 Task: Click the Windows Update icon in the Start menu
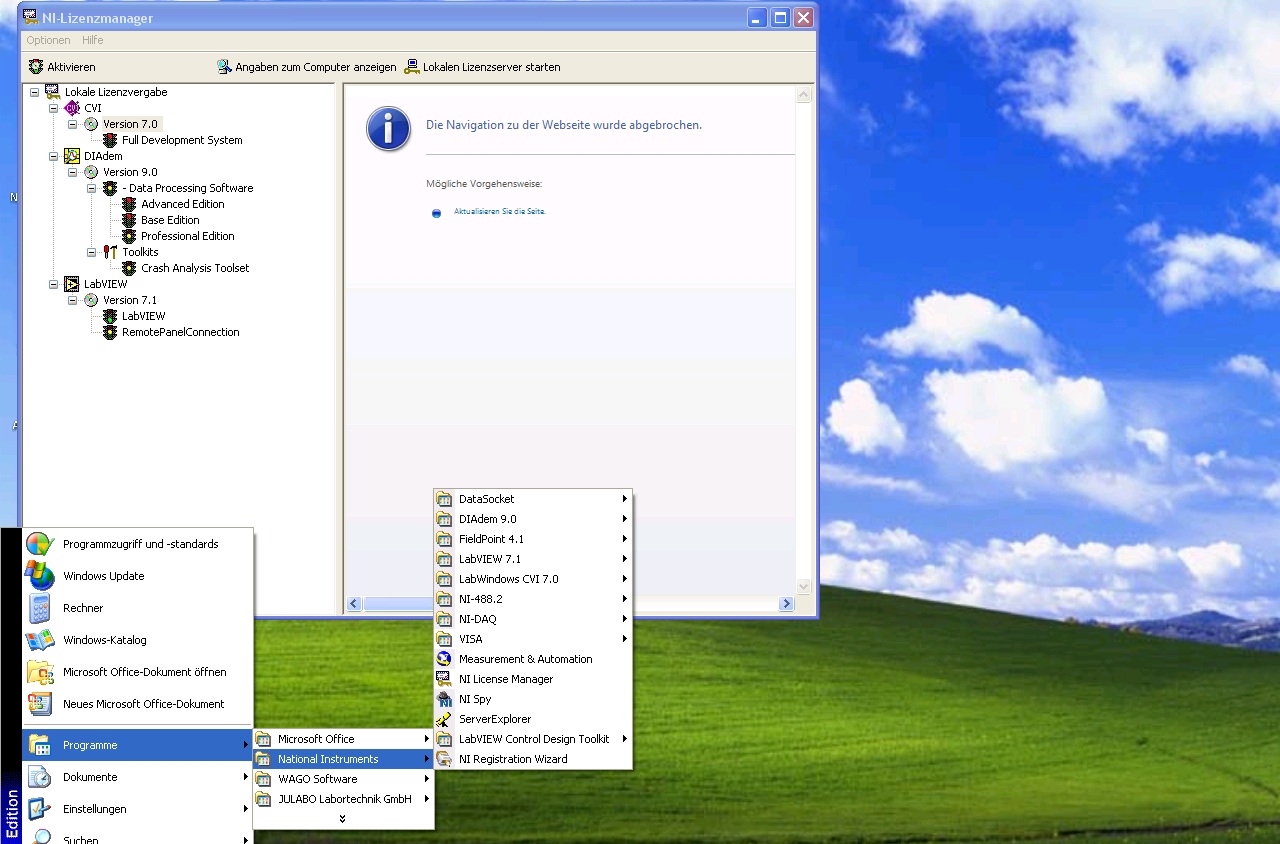40,576
